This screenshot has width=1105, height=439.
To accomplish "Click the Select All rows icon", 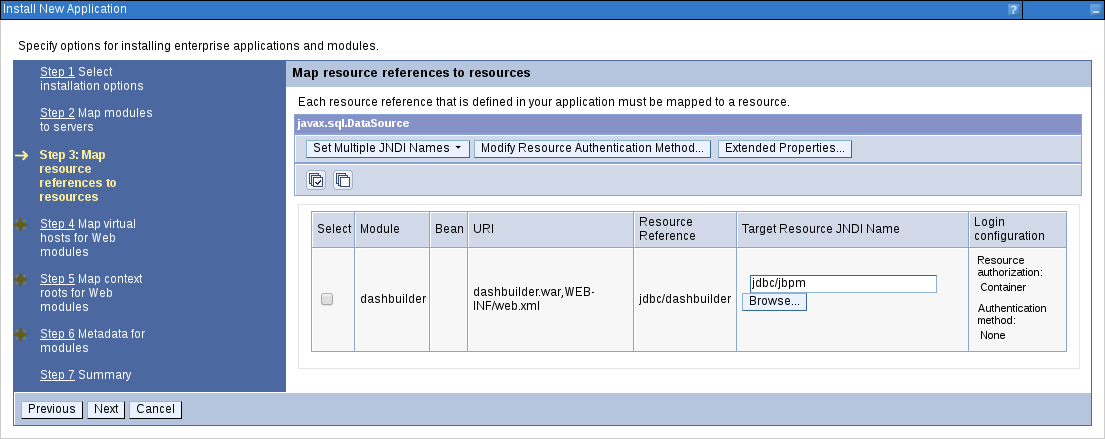I will coord(316,180).
